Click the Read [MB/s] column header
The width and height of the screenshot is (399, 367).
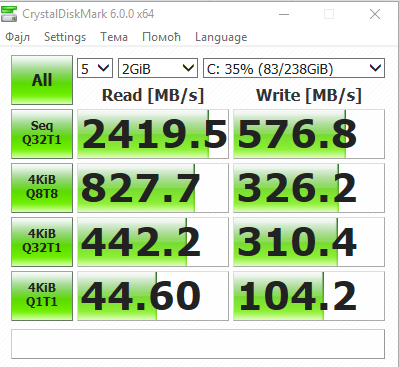(x=153, y=95)
